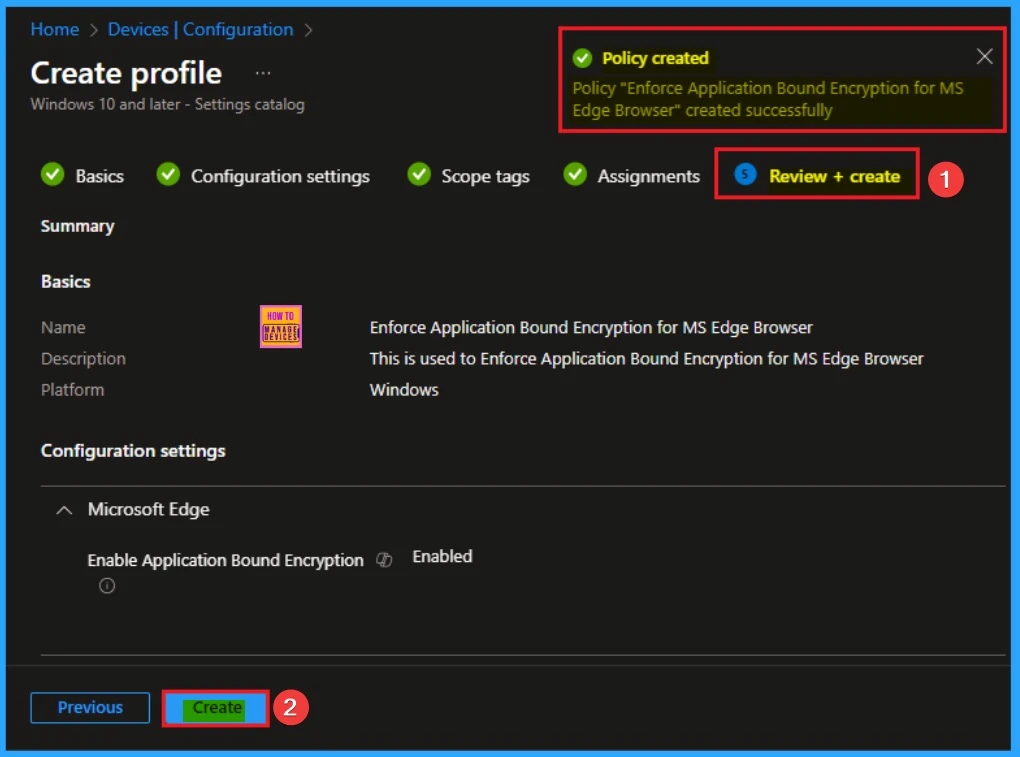
Task: Select the policy name value text
Action: pos(591,327)
